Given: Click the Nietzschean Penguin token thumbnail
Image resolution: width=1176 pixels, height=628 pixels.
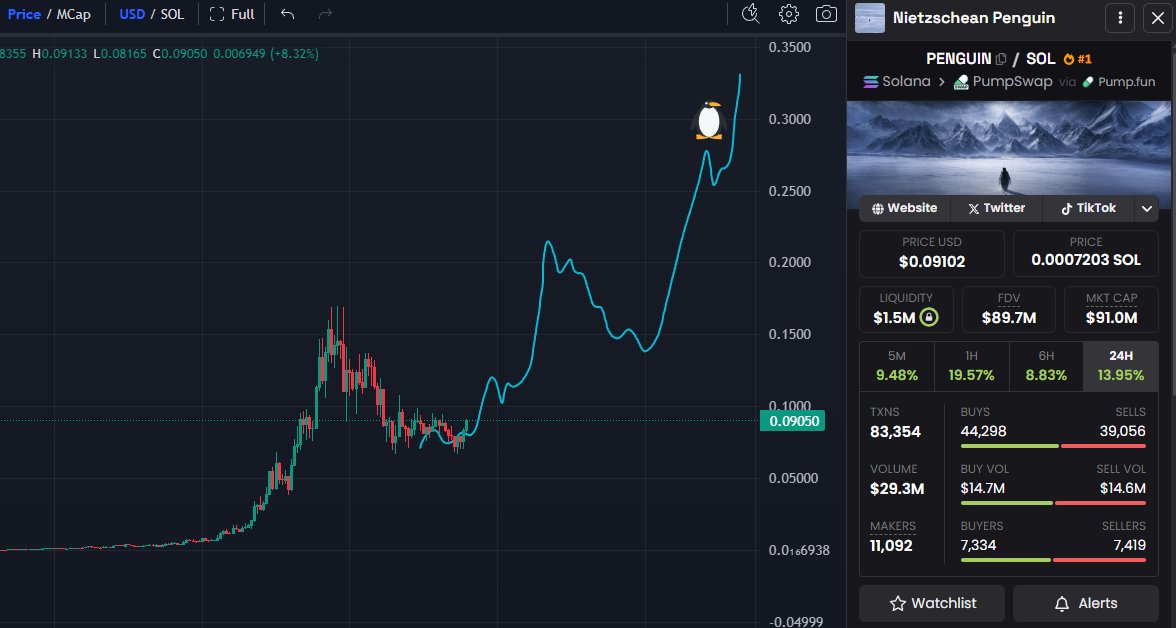Looking at the screenshot, I should click(870, 18).
